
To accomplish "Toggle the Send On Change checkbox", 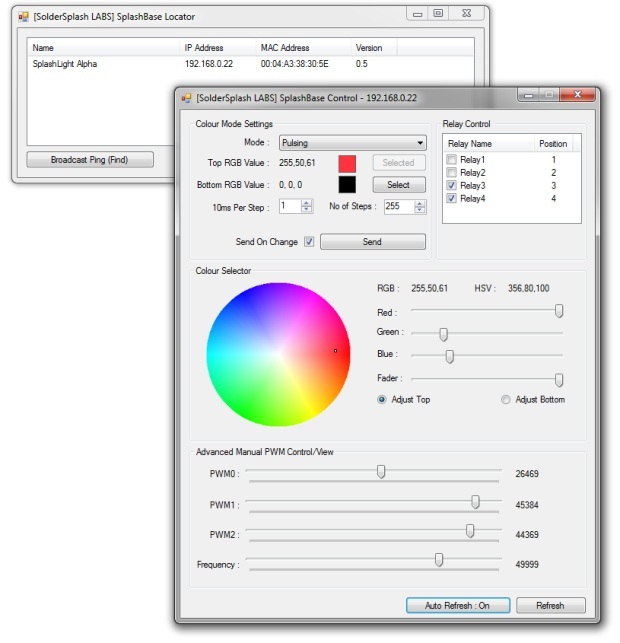I will 309,242.
